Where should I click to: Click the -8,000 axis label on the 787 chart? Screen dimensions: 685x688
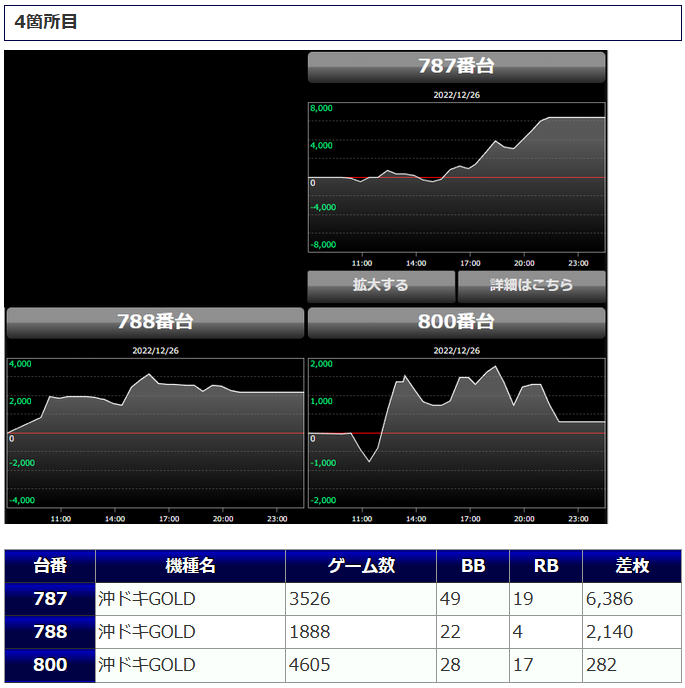click(x=323, y=245)
